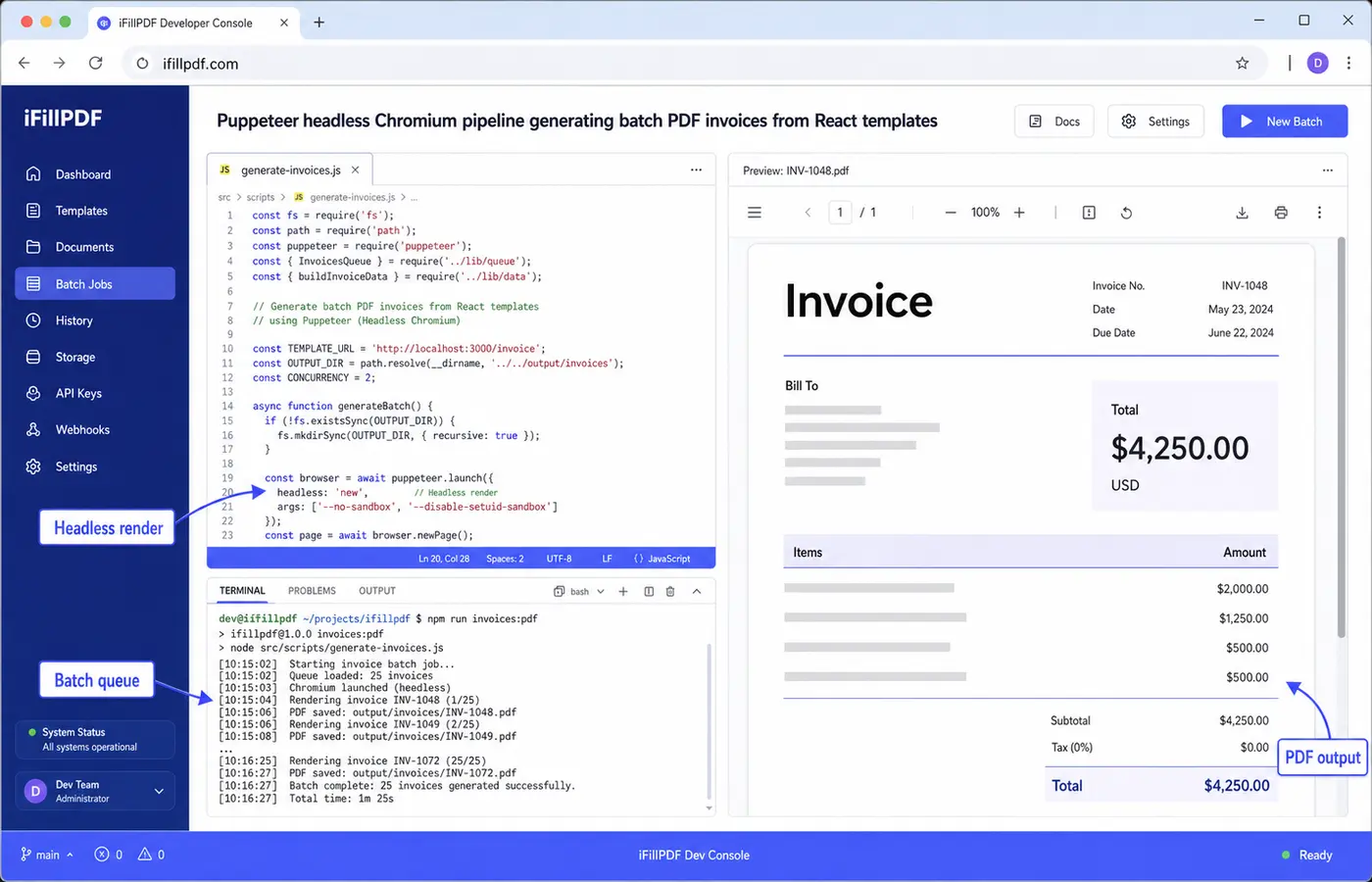
Task: Click errors count in status bar
Action: pyautogui.click(x=108, y=855)
